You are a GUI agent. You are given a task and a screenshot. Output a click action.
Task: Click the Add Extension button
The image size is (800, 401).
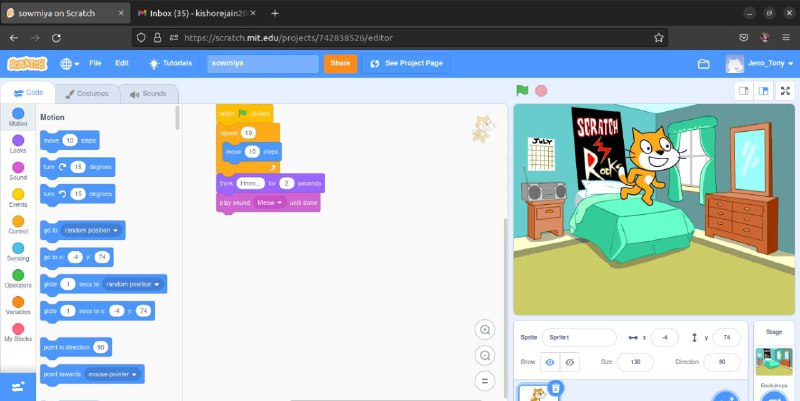17,386
